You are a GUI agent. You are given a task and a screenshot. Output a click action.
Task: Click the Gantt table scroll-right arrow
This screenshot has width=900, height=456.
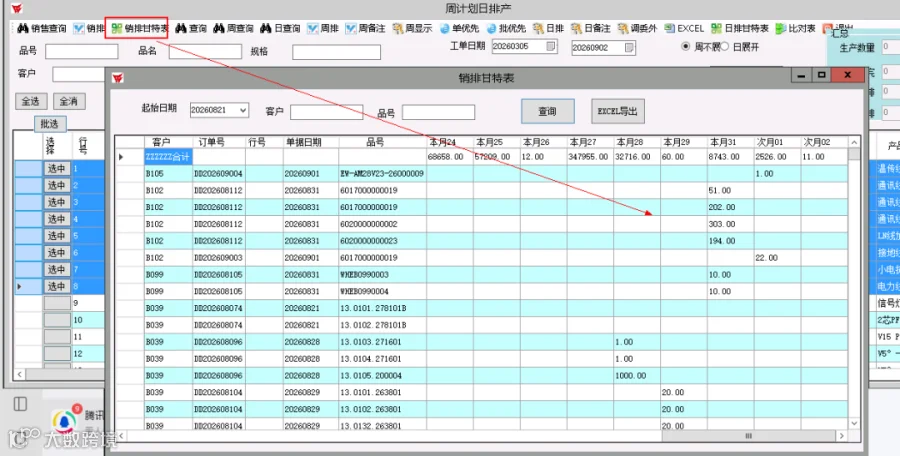tap(842, 436)
